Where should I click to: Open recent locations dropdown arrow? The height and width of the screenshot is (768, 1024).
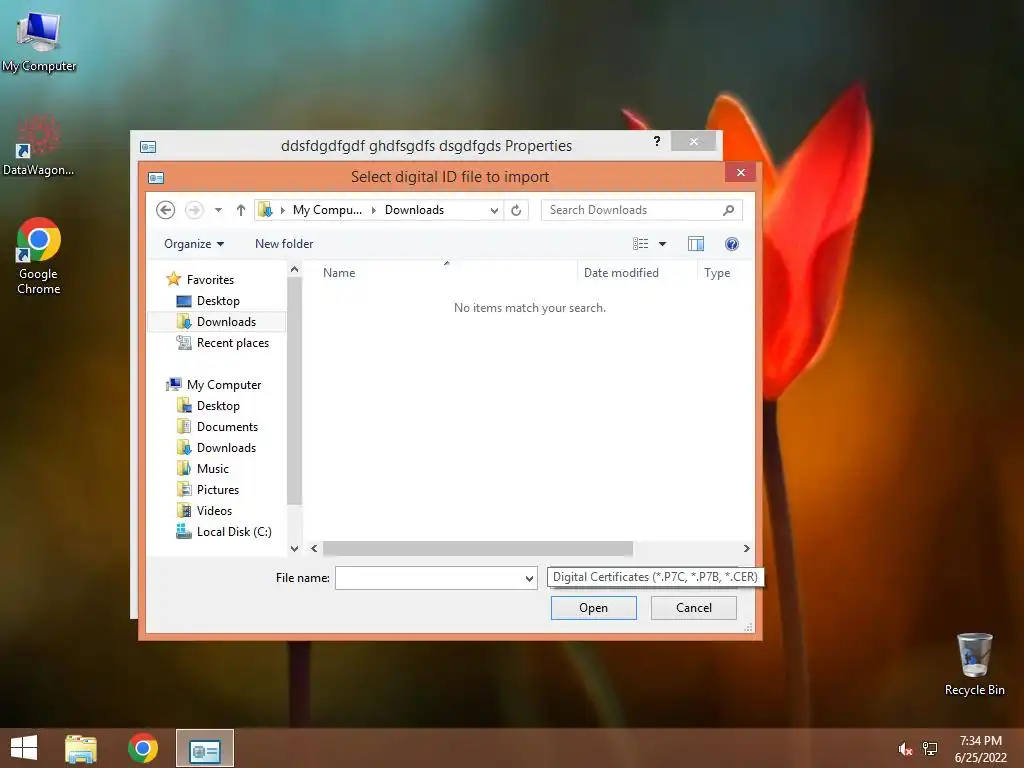tap(218, 210)
